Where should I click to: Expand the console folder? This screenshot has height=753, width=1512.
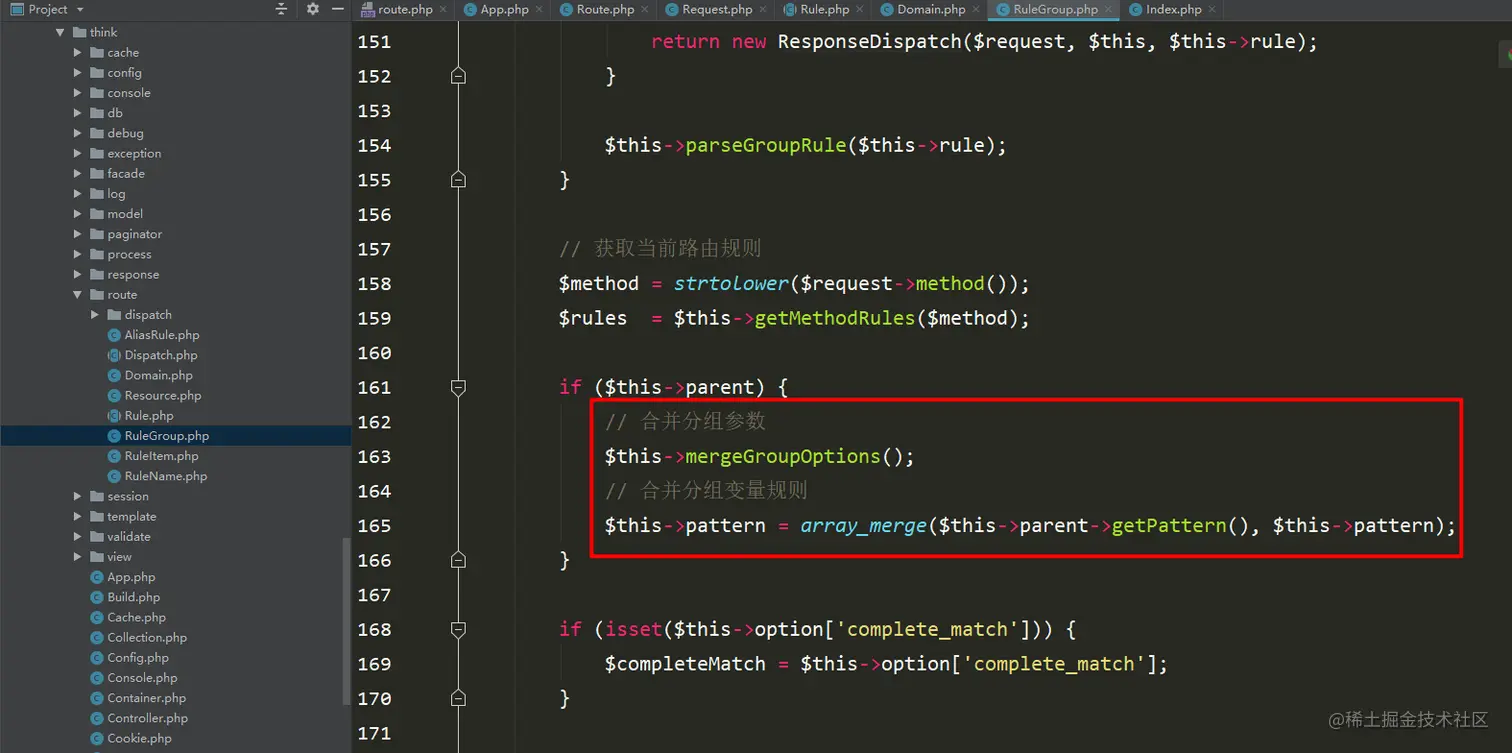78,92
